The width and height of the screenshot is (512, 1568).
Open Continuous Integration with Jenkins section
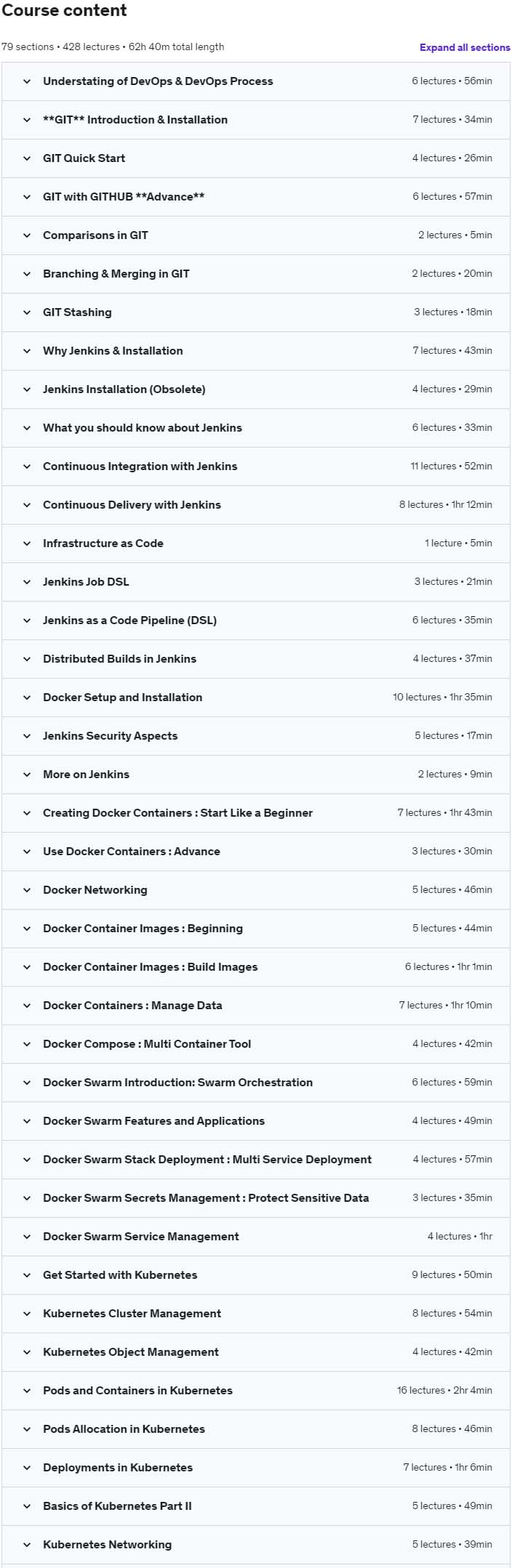pyautogui.click(x=256, y=466)
